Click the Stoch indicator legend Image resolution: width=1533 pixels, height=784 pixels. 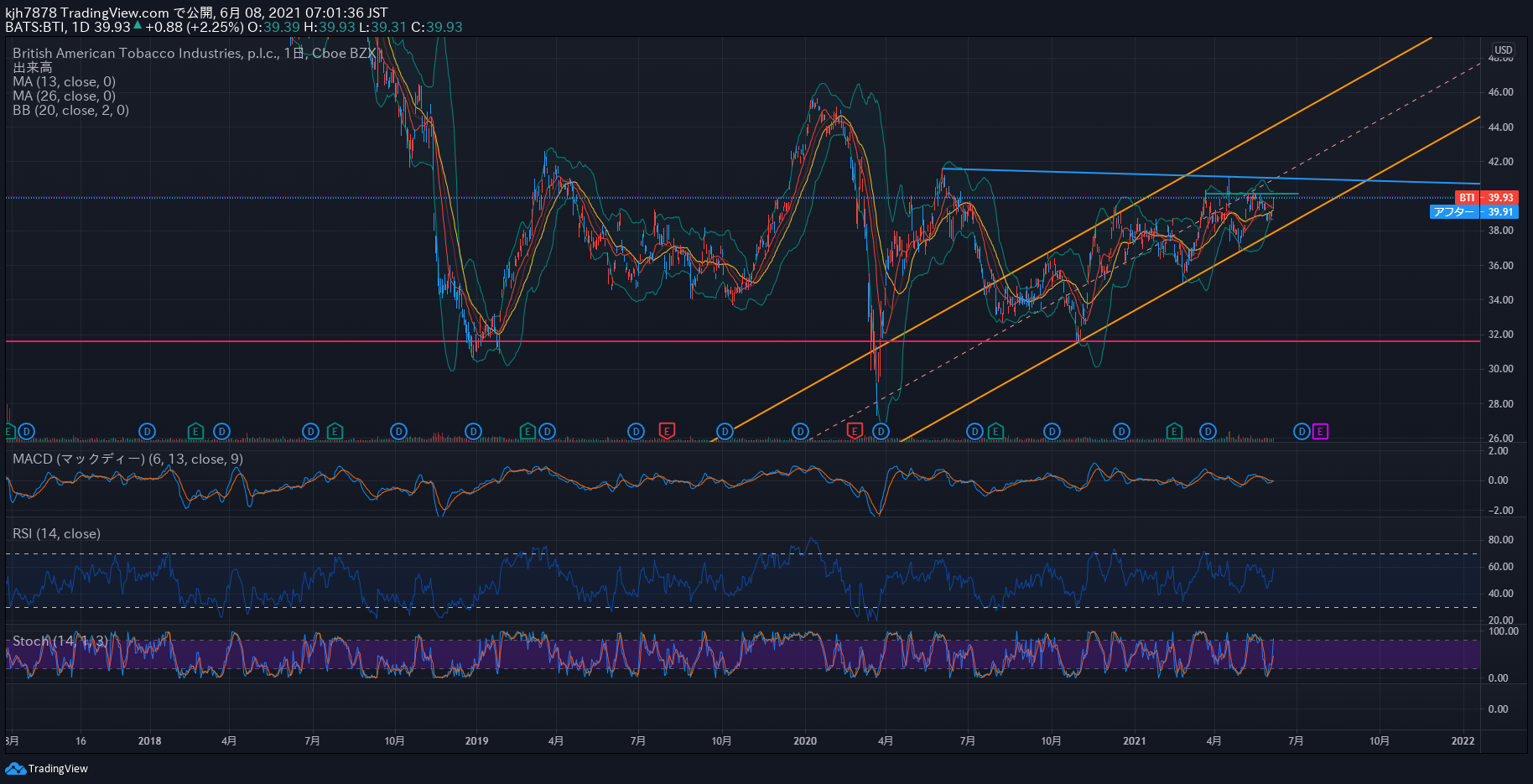[60, 641]
